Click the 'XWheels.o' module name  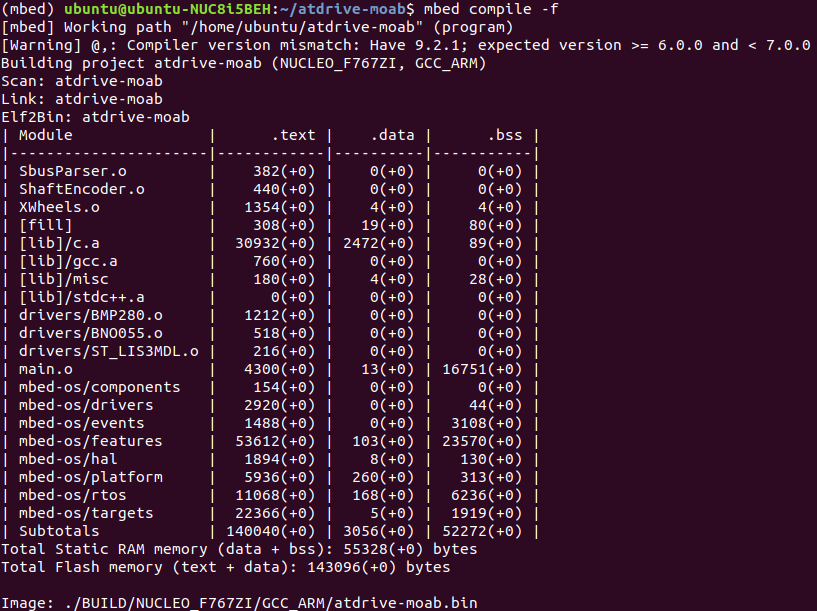59,207
